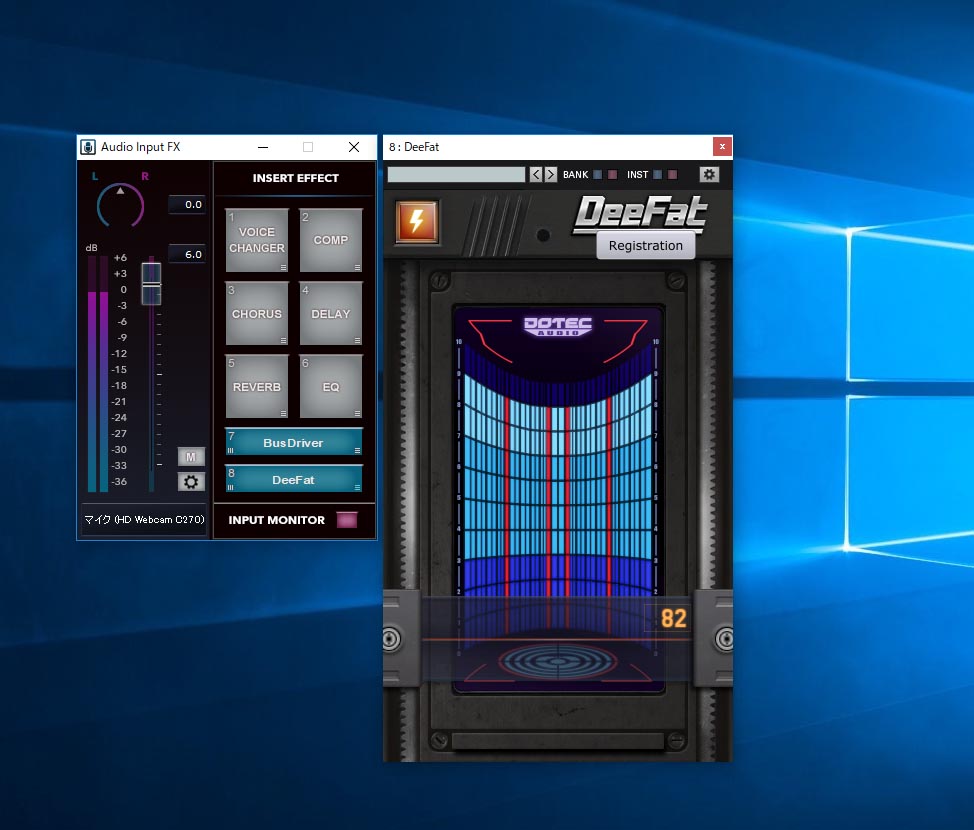
Task: Click the gain value field 6.0
Action: (186, 254)
